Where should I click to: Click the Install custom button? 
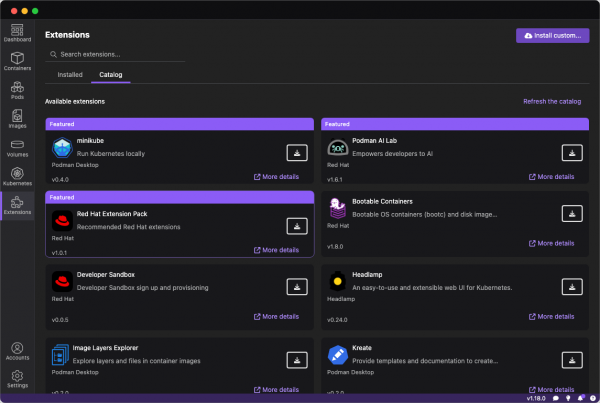pos(552,35)
